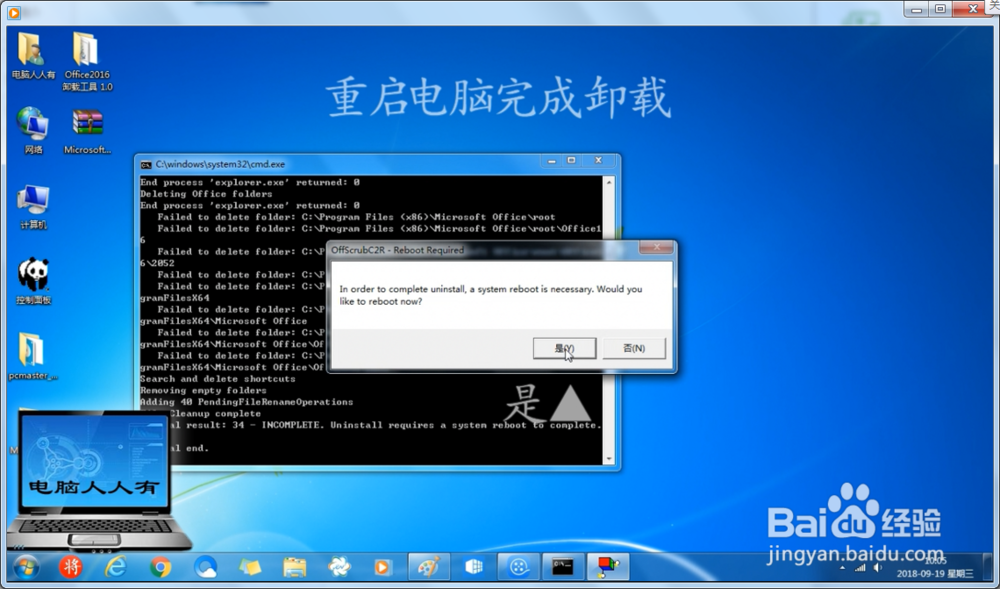1000x589 pixels.
Task: Show hidden system tray icons arrow
Action: tap(843, 568)
